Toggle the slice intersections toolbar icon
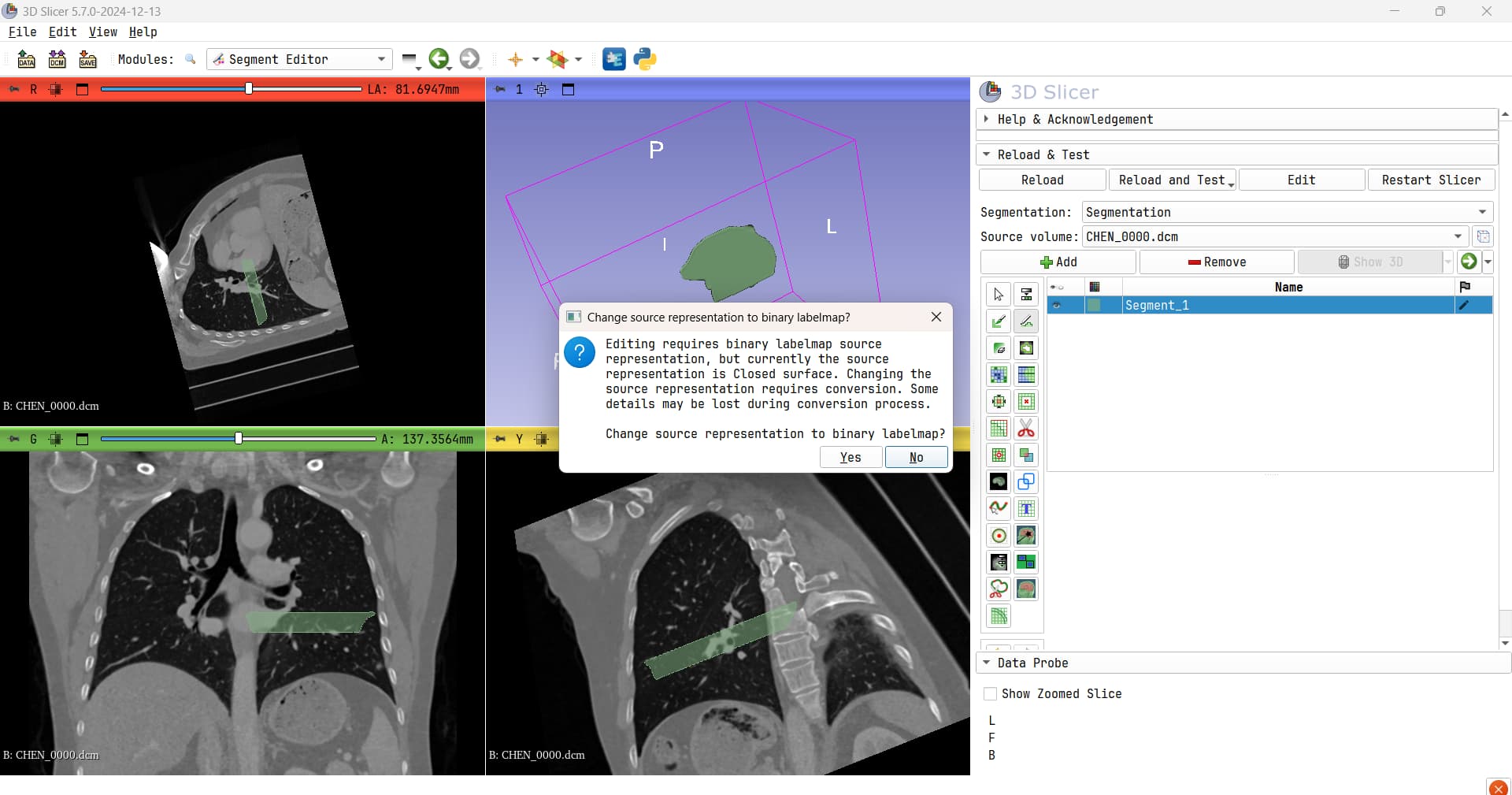 click(558, 59)
